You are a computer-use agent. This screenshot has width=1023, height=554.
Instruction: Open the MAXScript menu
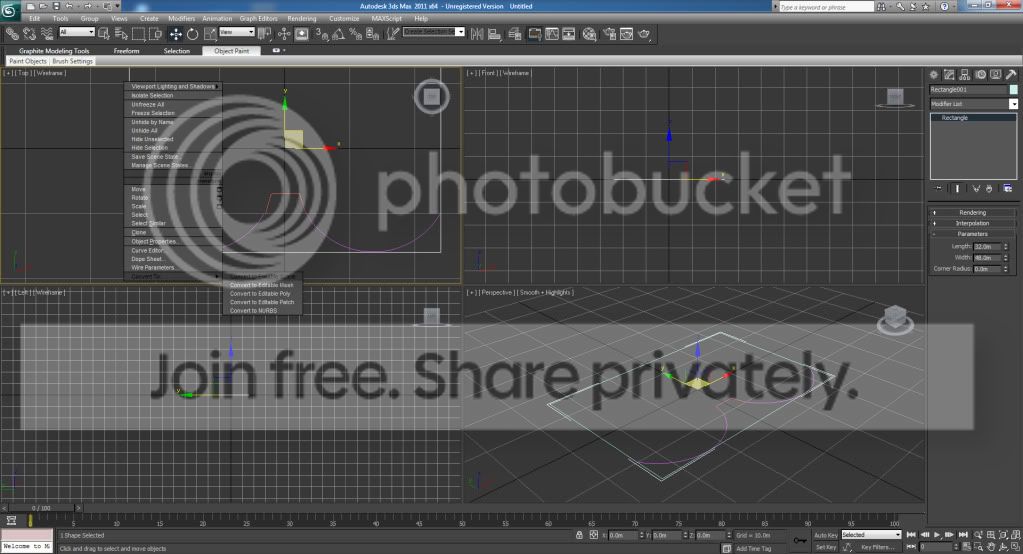[x=386, y=18]
